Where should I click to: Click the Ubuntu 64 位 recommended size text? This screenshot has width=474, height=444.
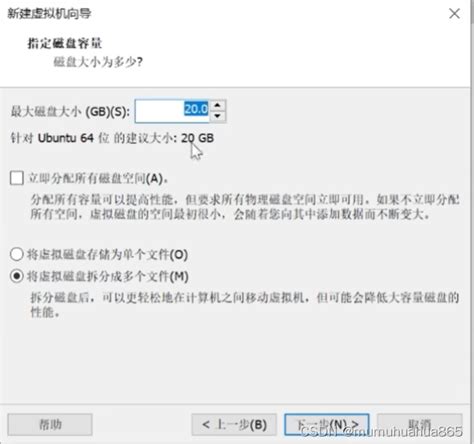[112, 138]
